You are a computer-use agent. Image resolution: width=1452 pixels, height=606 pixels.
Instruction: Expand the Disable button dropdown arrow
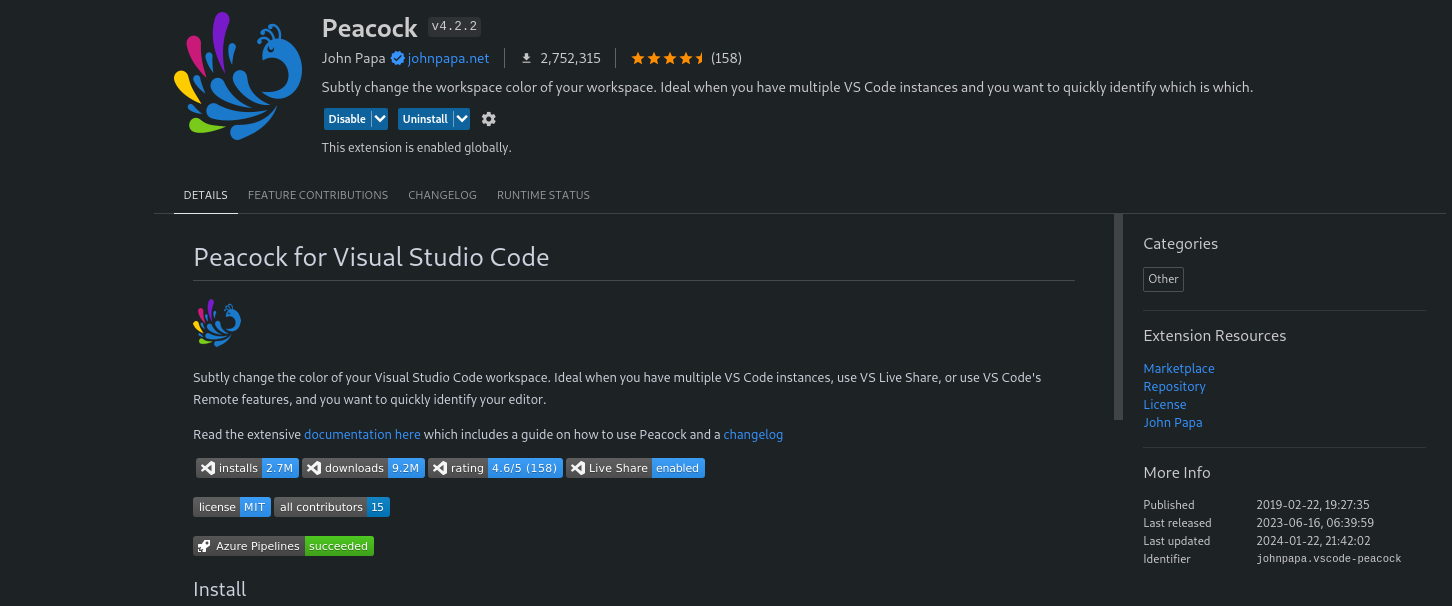[379, 119]
